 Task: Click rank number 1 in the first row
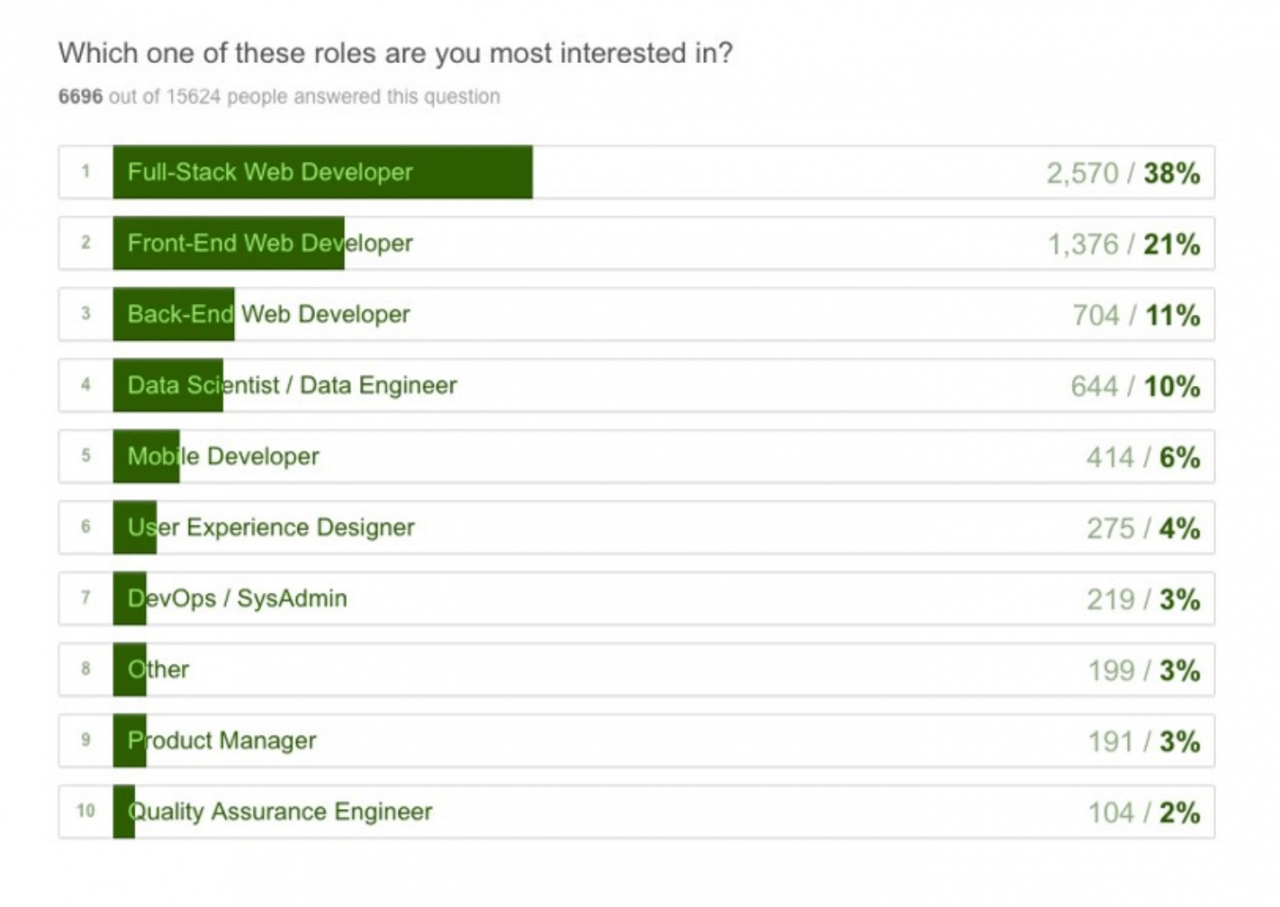tap(86, 172)
